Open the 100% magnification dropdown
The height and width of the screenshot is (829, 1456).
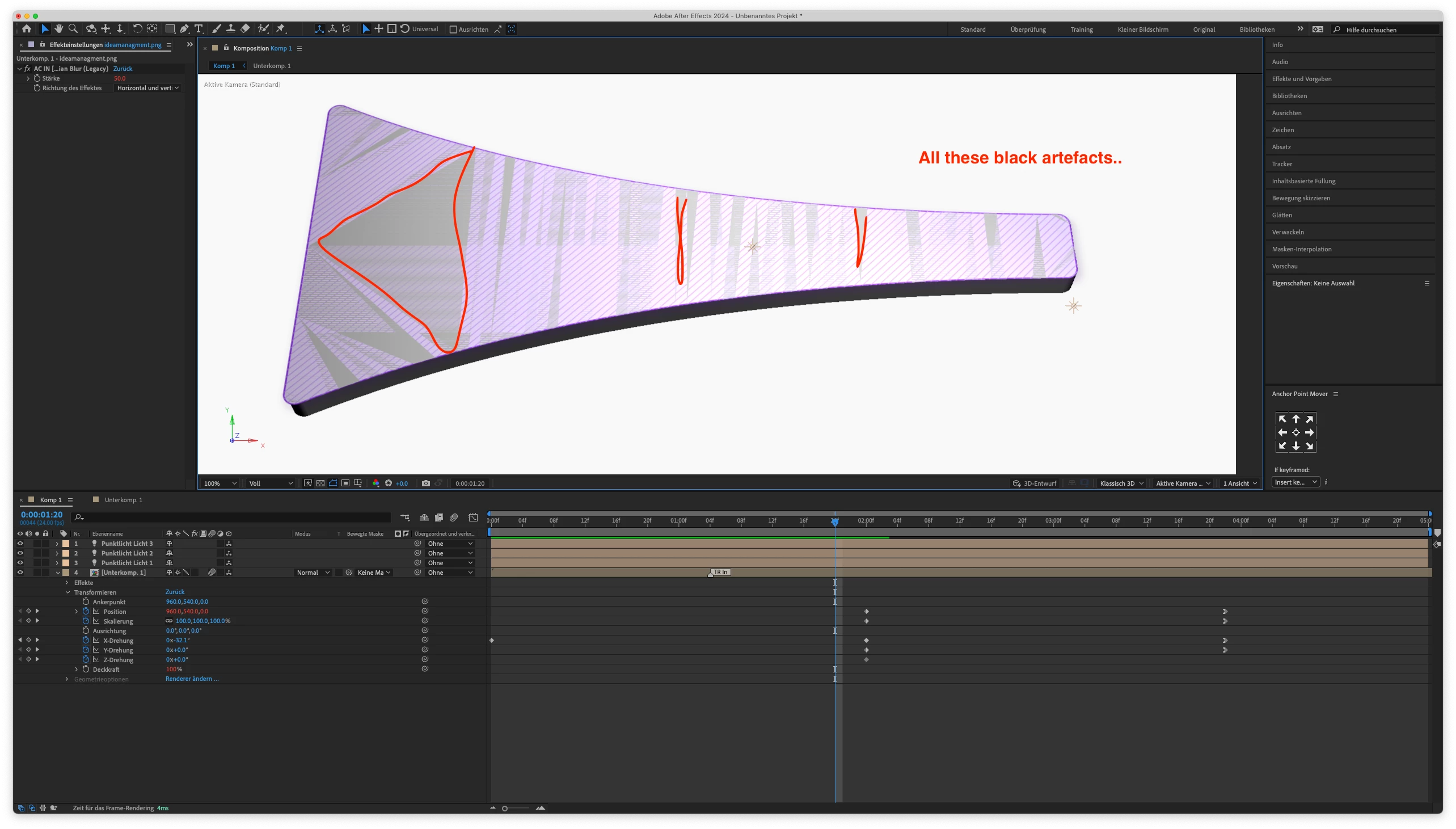click(x=221, y=483)
